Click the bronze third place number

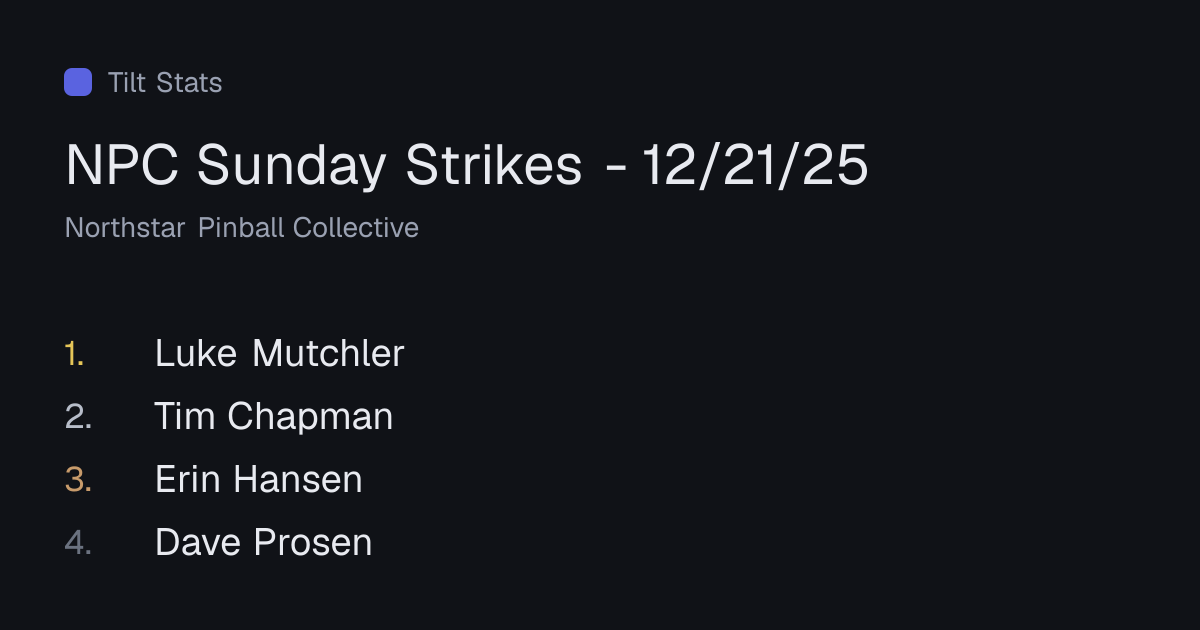[78, 480]
